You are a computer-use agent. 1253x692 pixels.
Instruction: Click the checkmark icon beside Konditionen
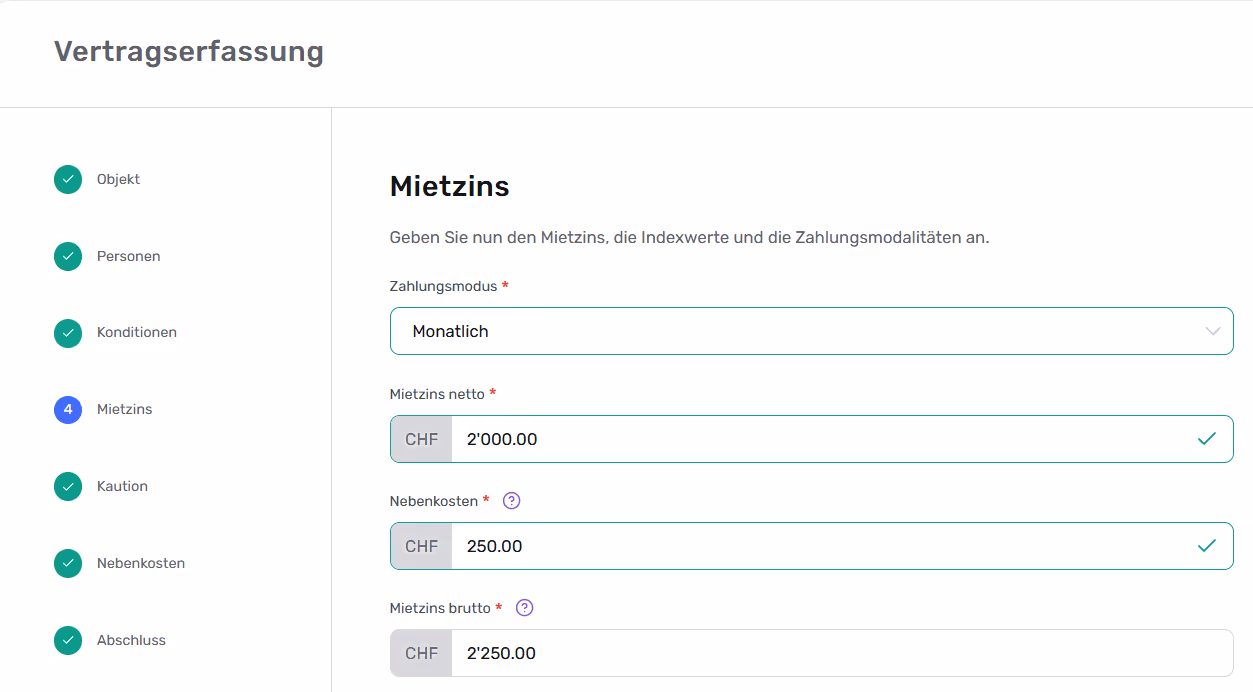pyautogui.click(x=68, y=333)
